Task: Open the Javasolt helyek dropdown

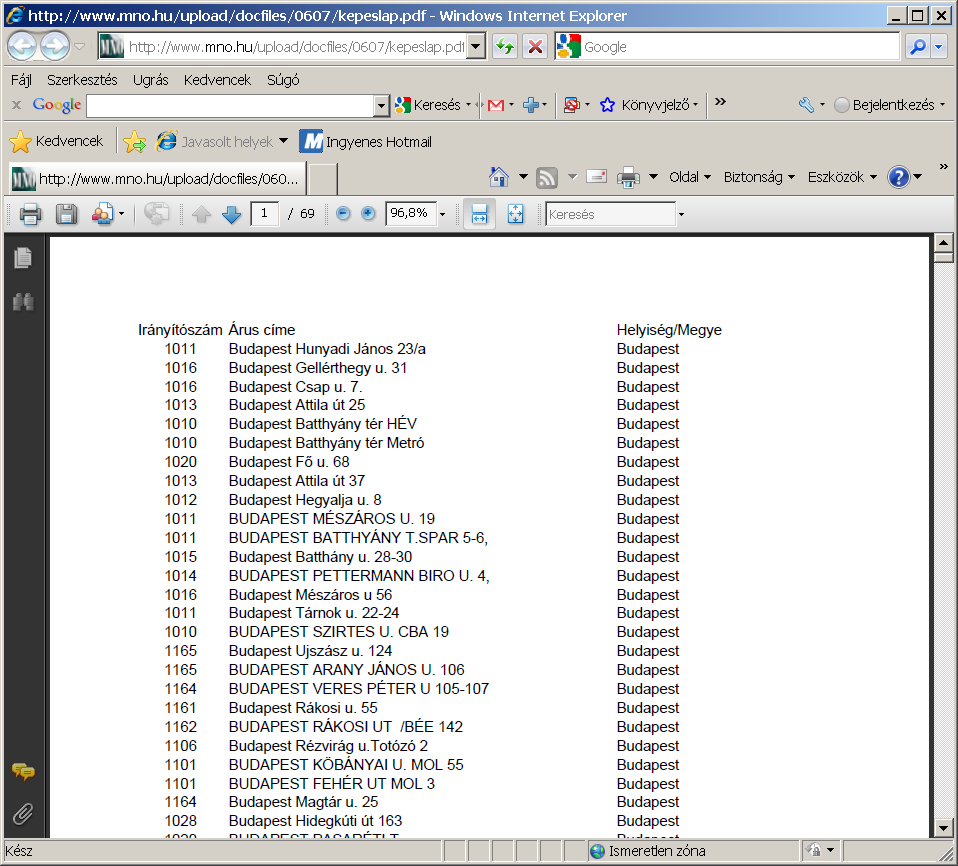Action: [283, 141]
